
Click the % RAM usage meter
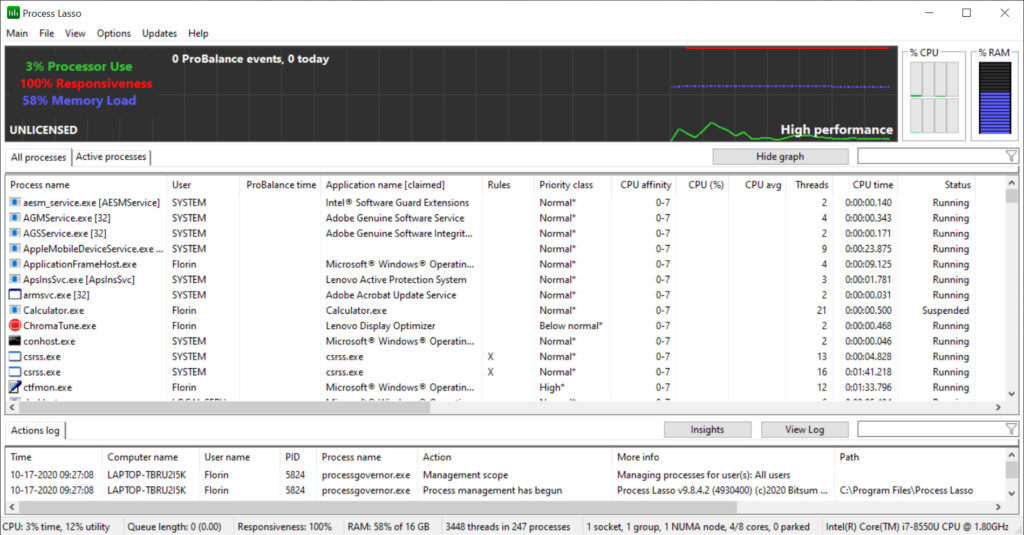tap(995, 97)
